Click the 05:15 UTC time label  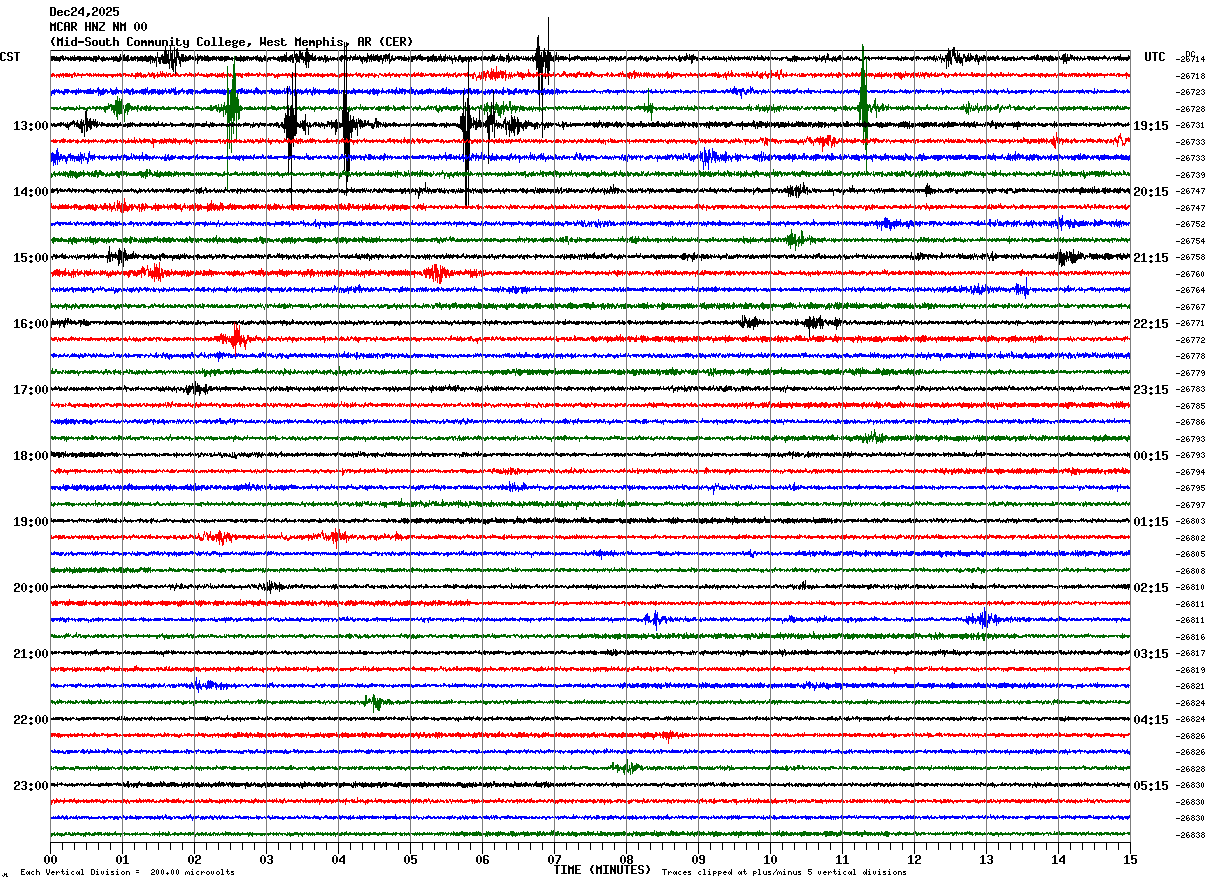1151,786
